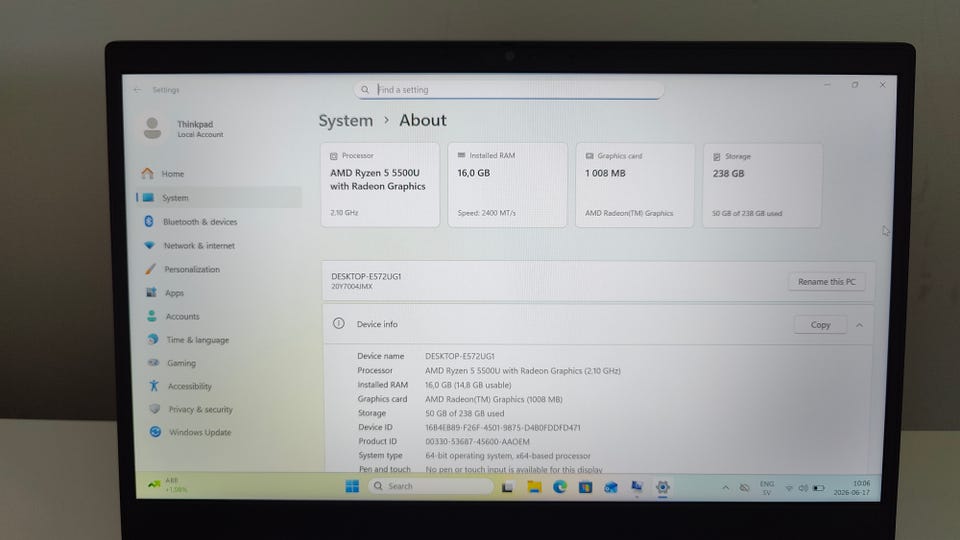This screenshot has width=960, height=540.
Task: Open the Storage info card
Action: 762,186
